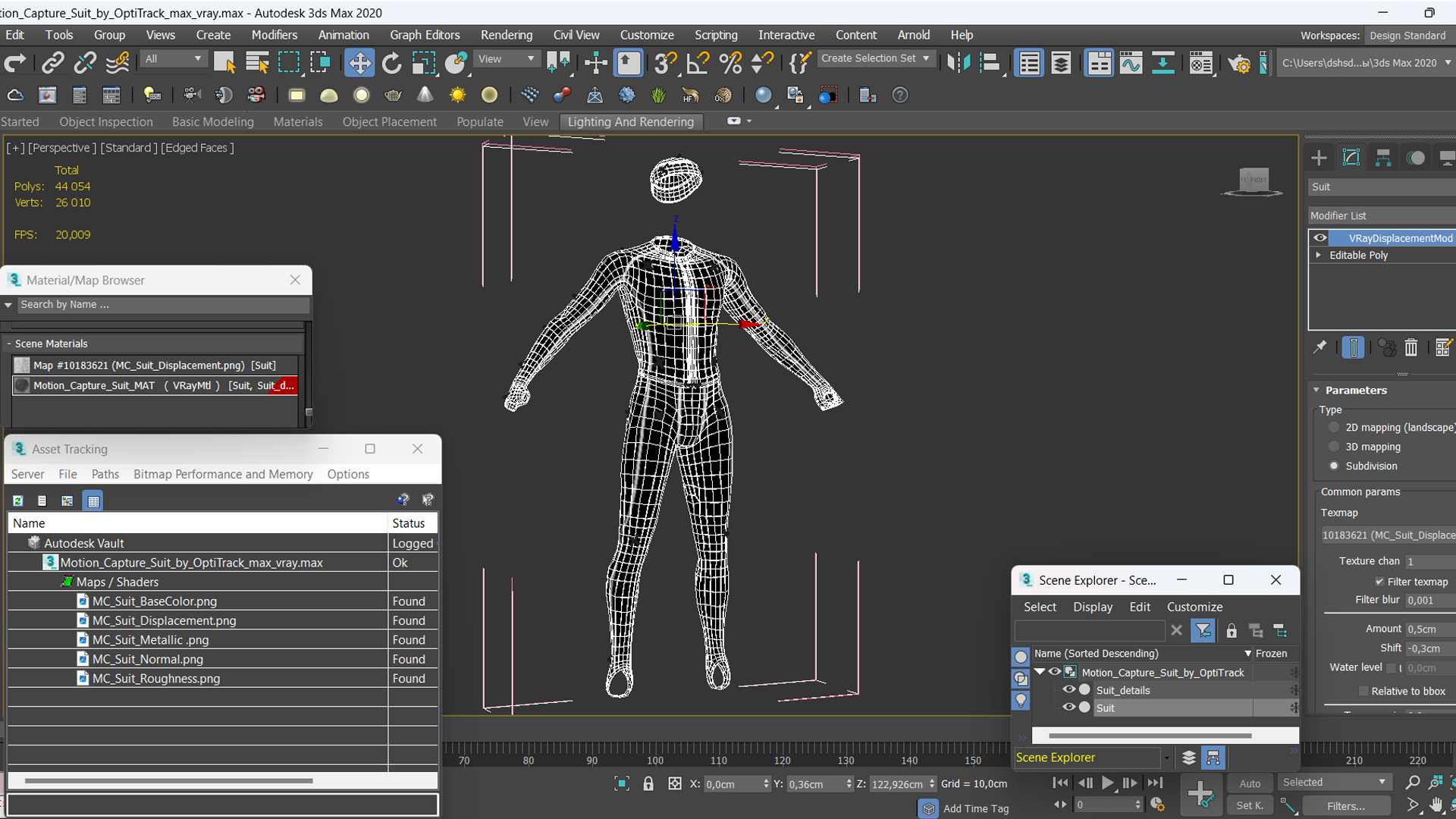
Task: Click the Search by Name field
Action: (164, 304)
